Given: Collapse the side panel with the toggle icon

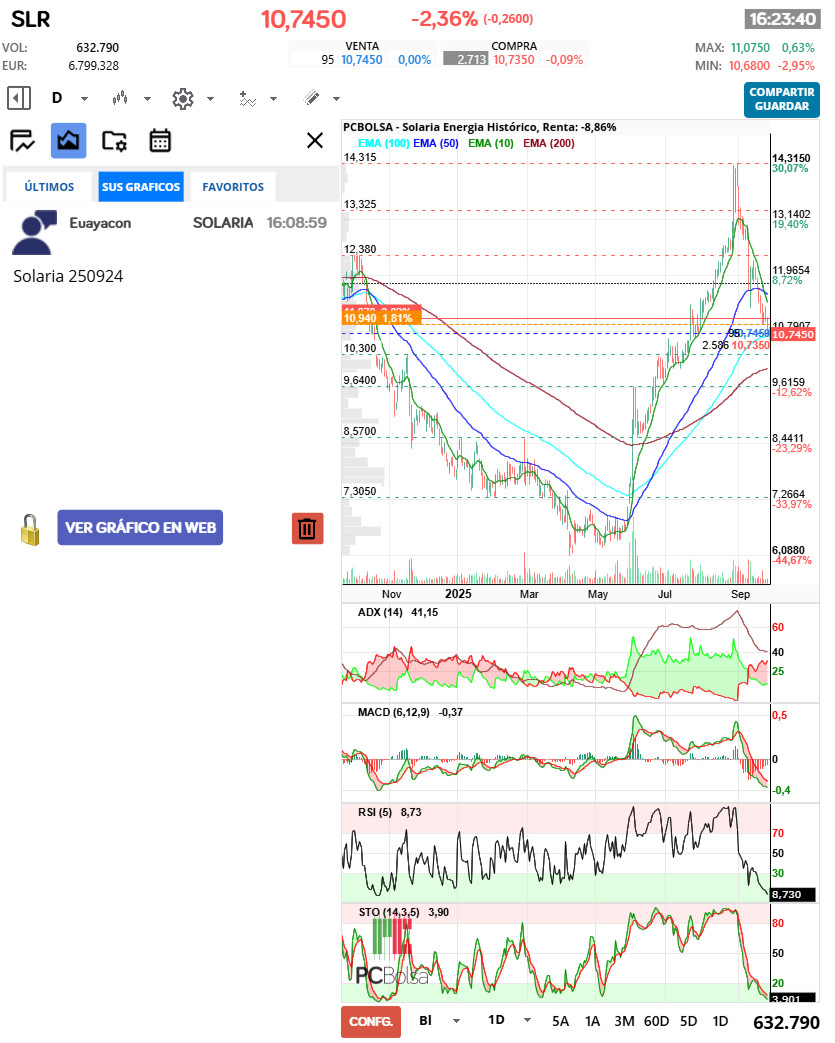Looking at the screenshot, I should point(19,98).
